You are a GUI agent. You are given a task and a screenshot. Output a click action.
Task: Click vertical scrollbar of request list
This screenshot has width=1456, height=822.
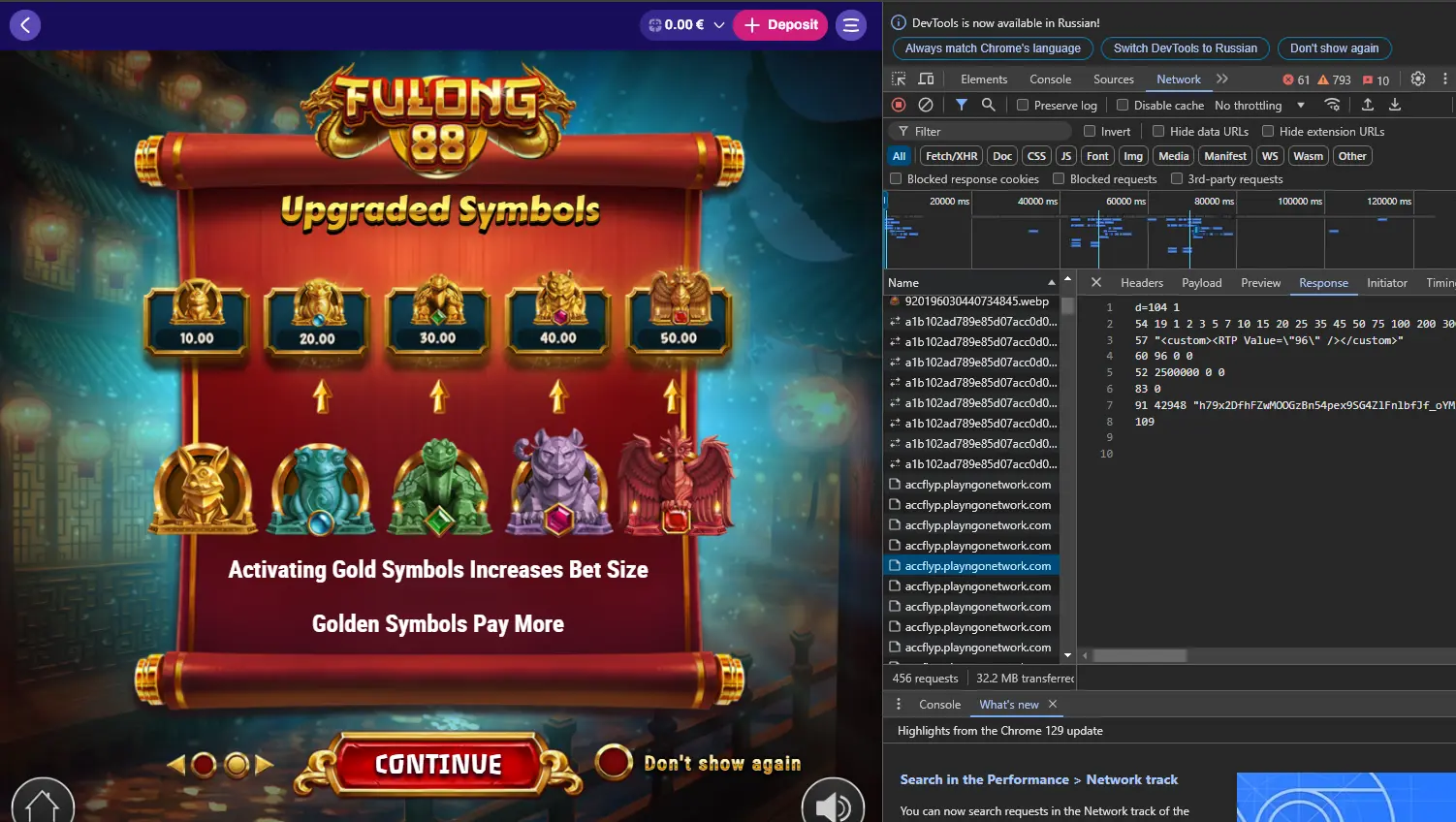pyautogui.click(x=1067, y=305)
